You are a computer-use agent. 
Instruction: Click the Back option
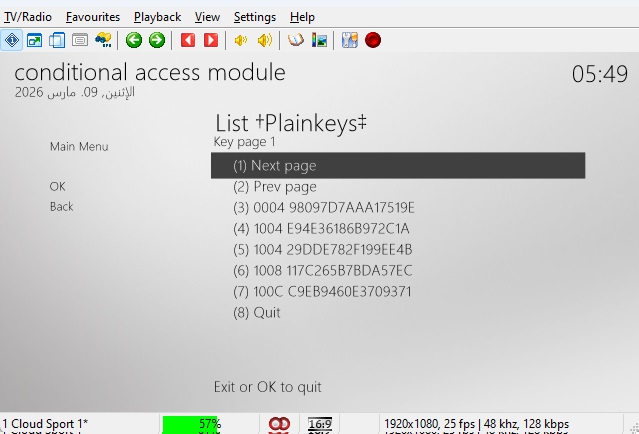(x=62, y=207)
